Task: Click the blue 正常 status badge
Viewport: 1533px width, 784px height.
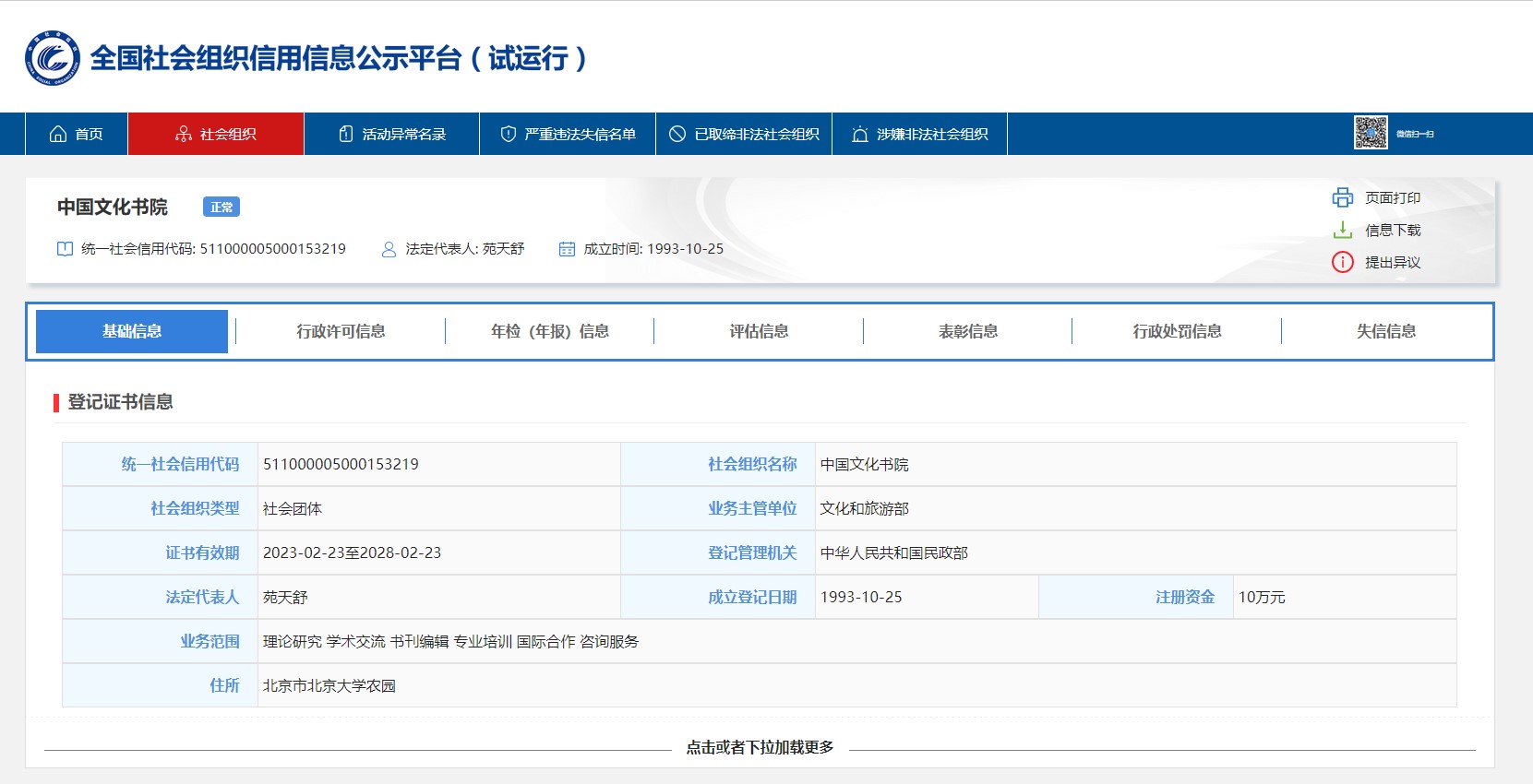Action: pyautogui.click(x=222, y=207)
